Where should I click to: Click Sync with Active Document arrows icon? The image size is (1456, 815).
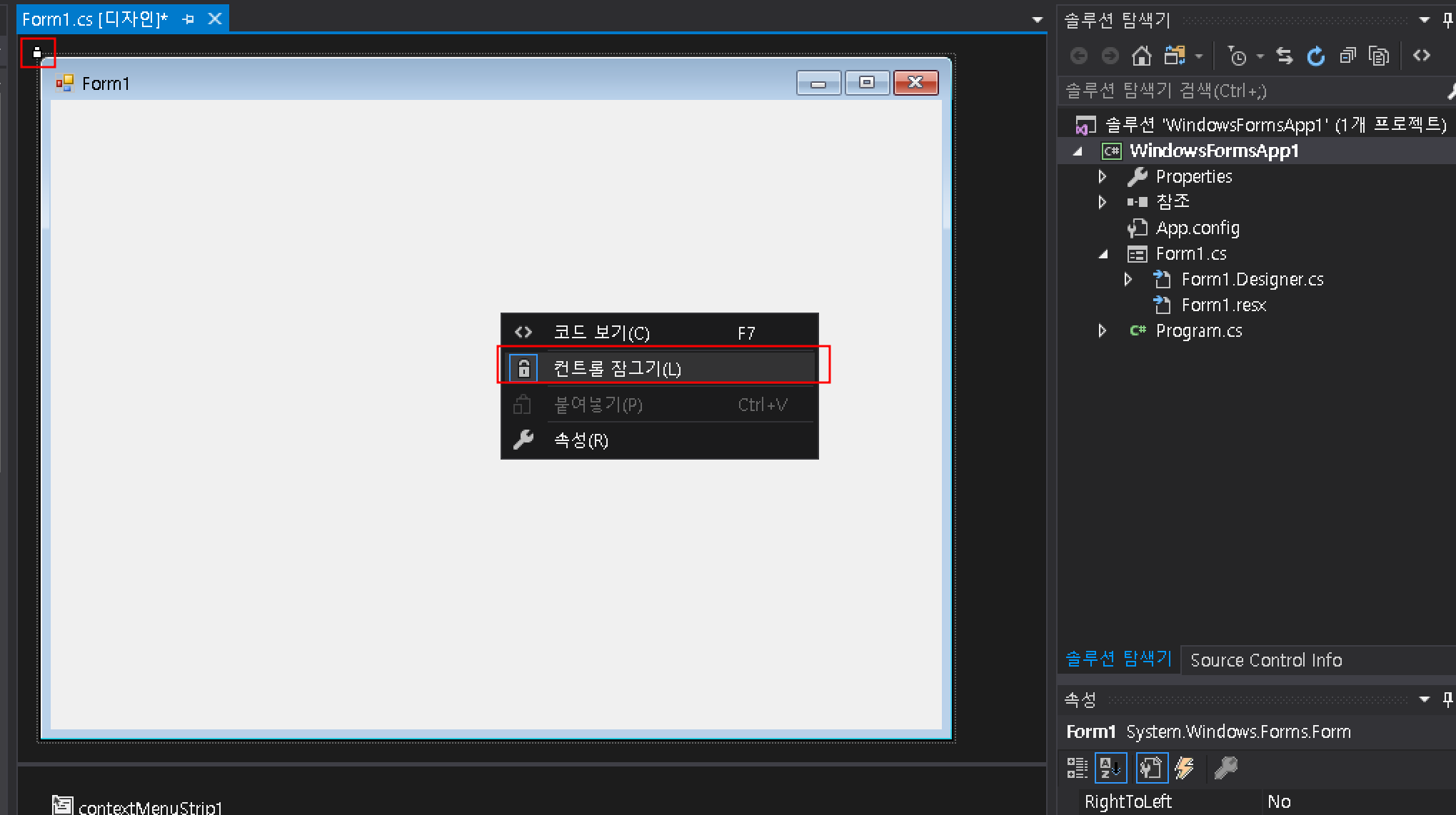pos(1284,56)
